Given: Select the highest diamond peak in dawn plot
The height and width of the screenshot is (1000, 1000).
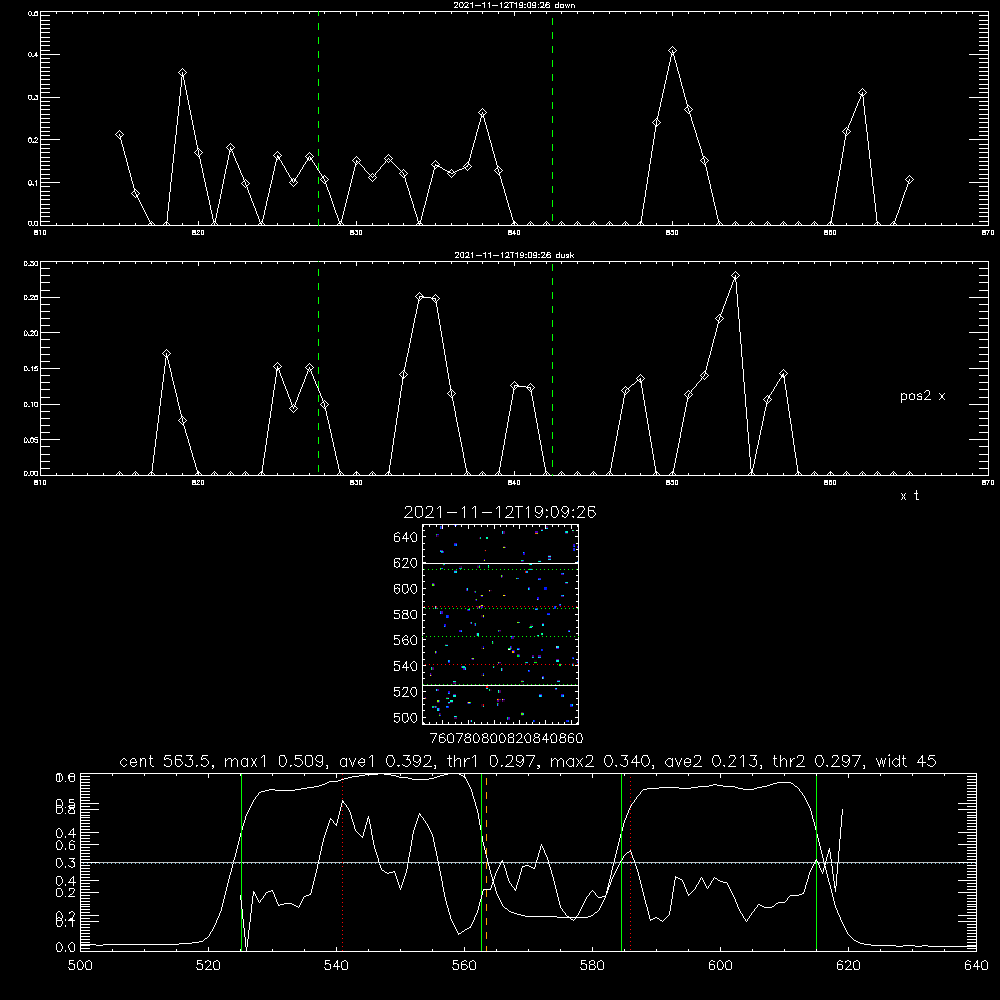Looking at the screenshot, I should point(672,50).
